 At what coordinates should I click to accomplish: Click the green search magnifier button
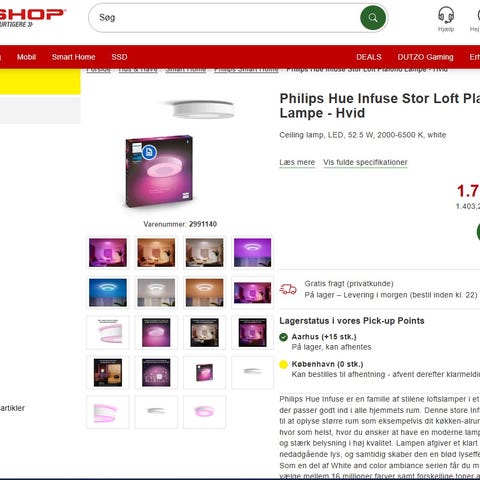point(373,18)
